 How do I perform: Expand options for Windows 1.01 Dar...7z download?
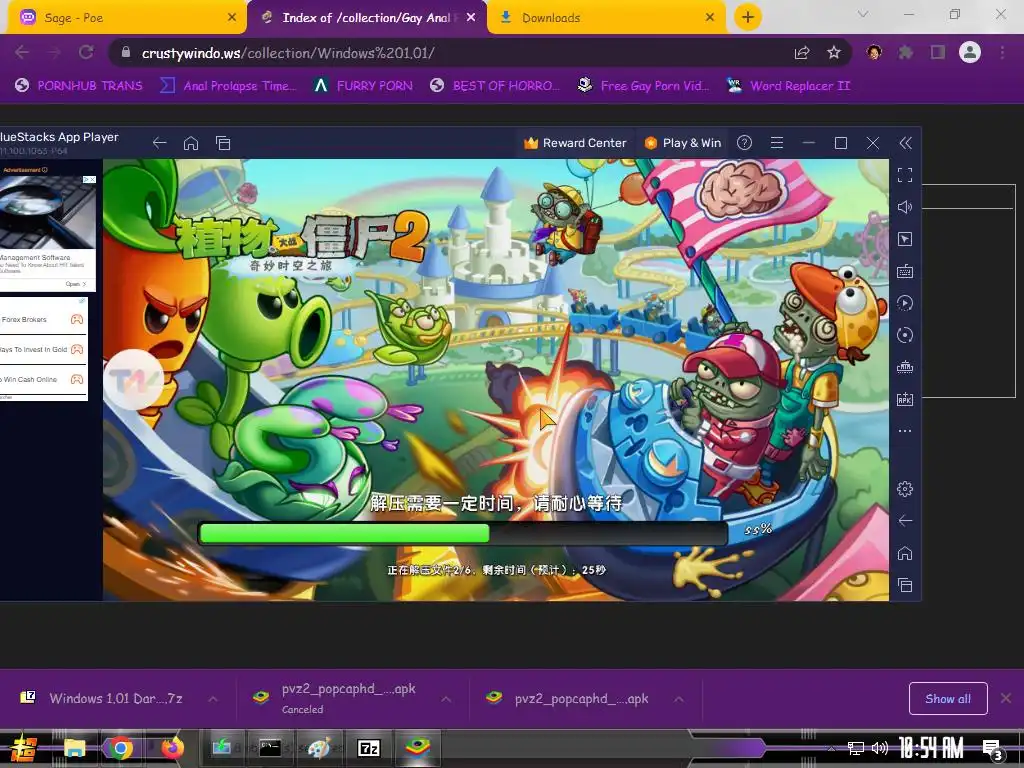(213, 699)
